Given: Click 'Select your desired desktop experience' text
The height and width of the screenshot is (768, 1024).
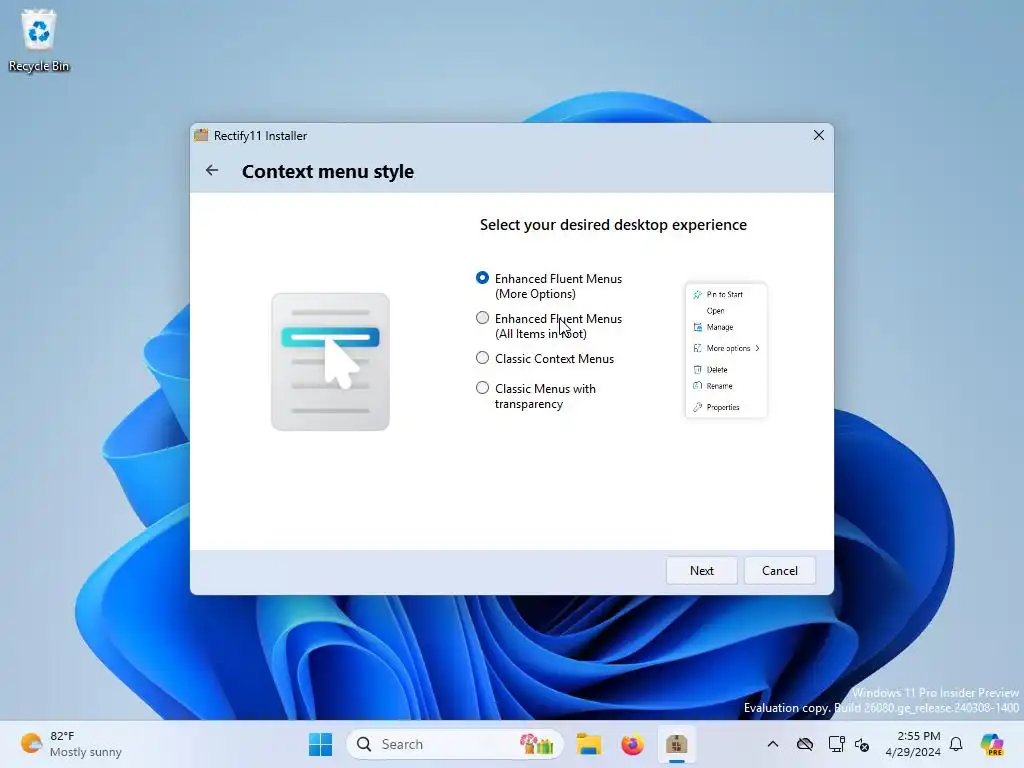Looking at the screenshot, I should (613, 225).
